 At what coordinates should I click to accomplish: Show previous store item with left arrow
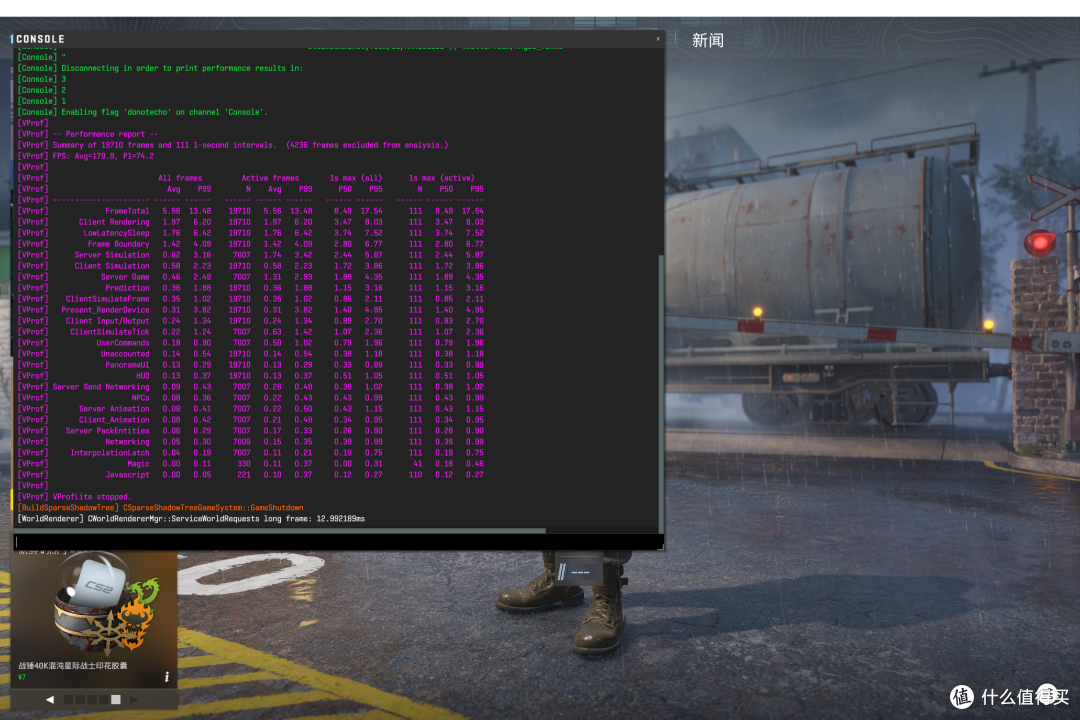(50, 699)
